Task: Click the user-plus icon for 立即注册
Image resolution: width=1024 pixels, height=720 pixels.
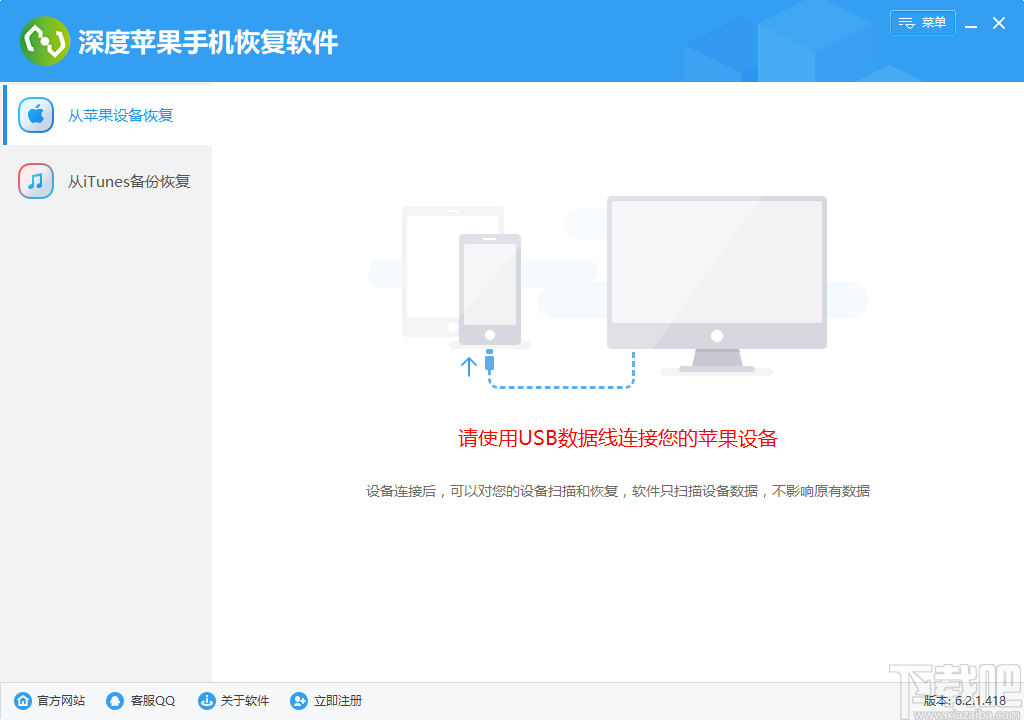Action: [x=298, y=700]
